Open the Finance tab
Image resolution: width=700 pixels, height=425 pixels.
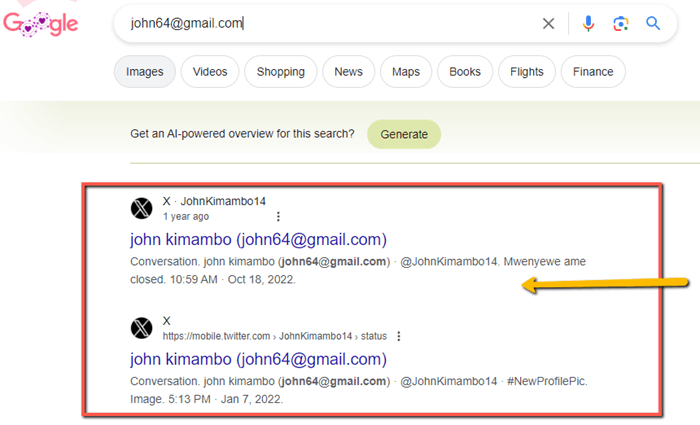(x=594, y=72)
